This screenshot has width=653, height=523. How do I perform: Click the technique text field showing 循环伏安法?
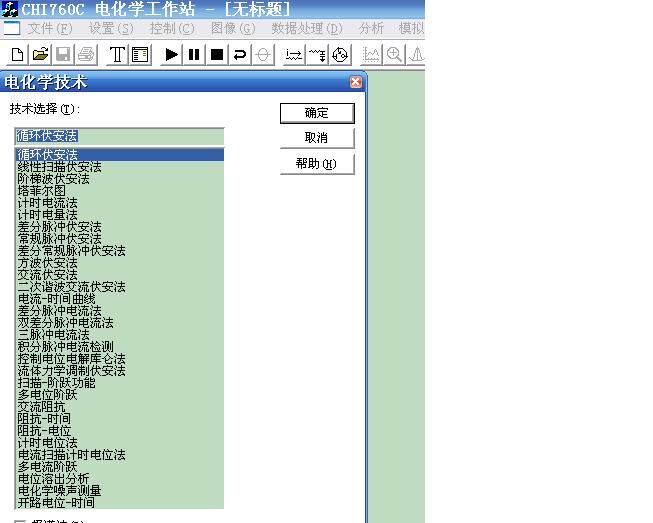click(119, 136)
